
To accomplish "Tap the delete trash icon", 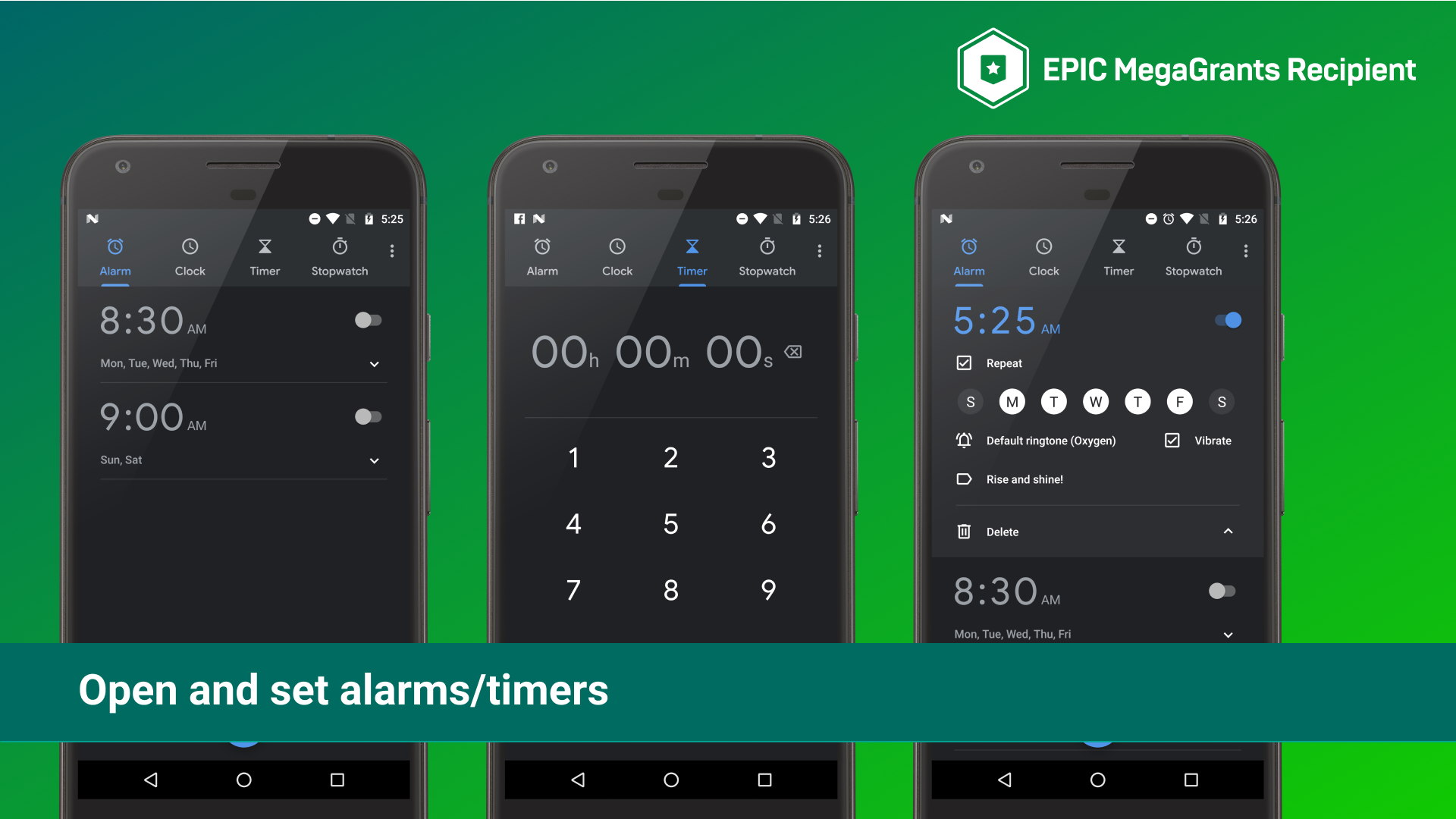I will pos(964,532).
